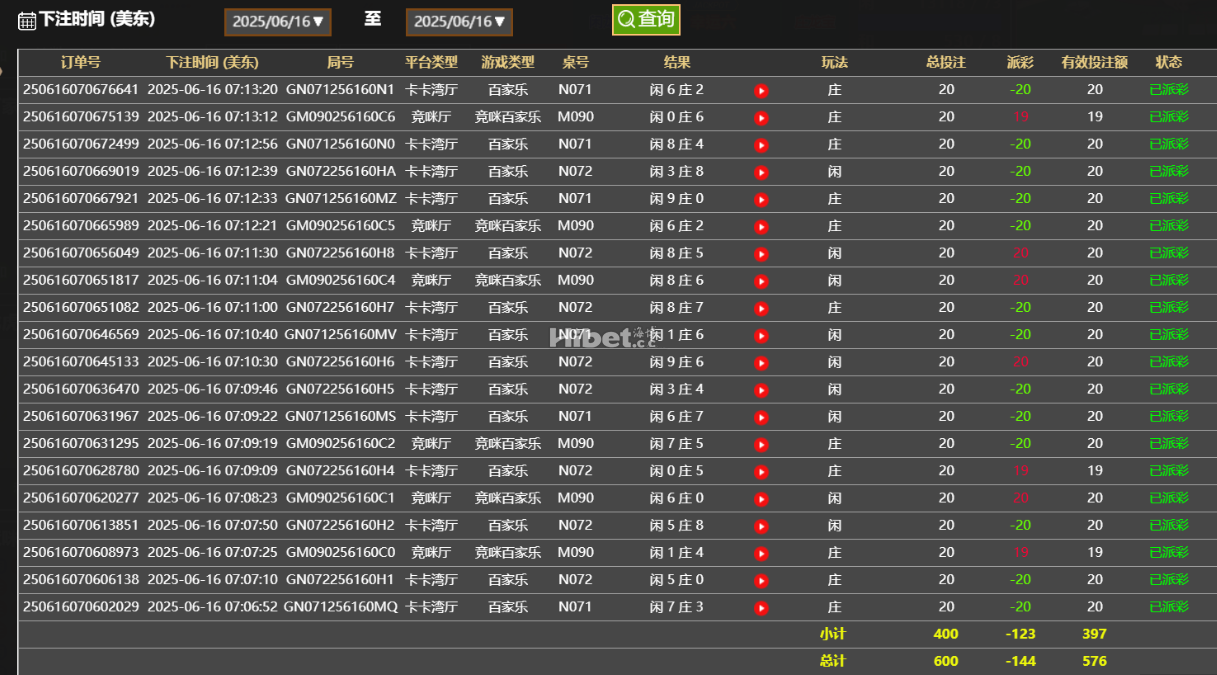Click order number 250616070651817
This screenshot has height=675, width=1217.
click(x=81, y=280)
